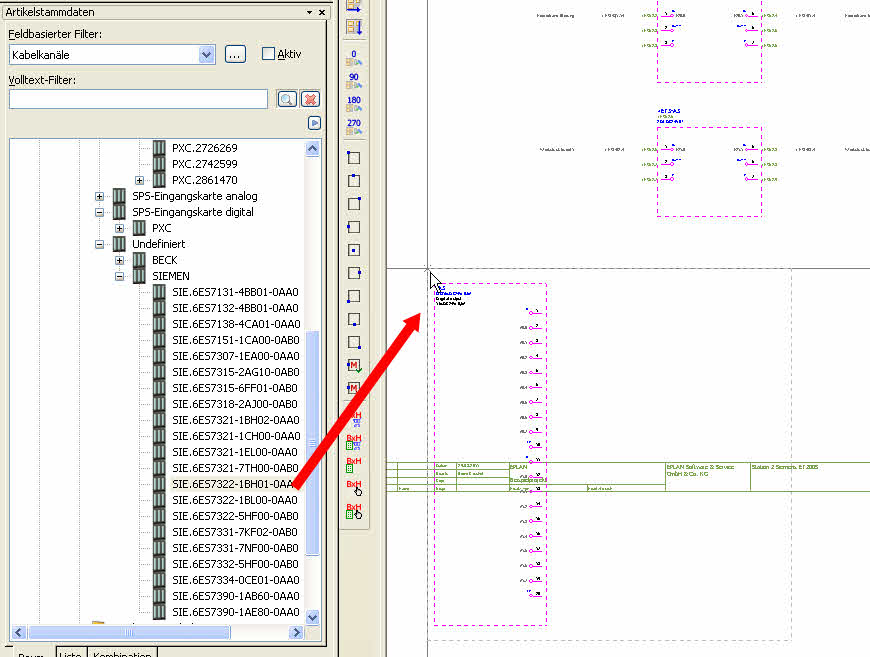Select article SIE.6ES7318-2AJ00-0AB0
The height and width of the screenshot is (657, 870).
(235, 405)
